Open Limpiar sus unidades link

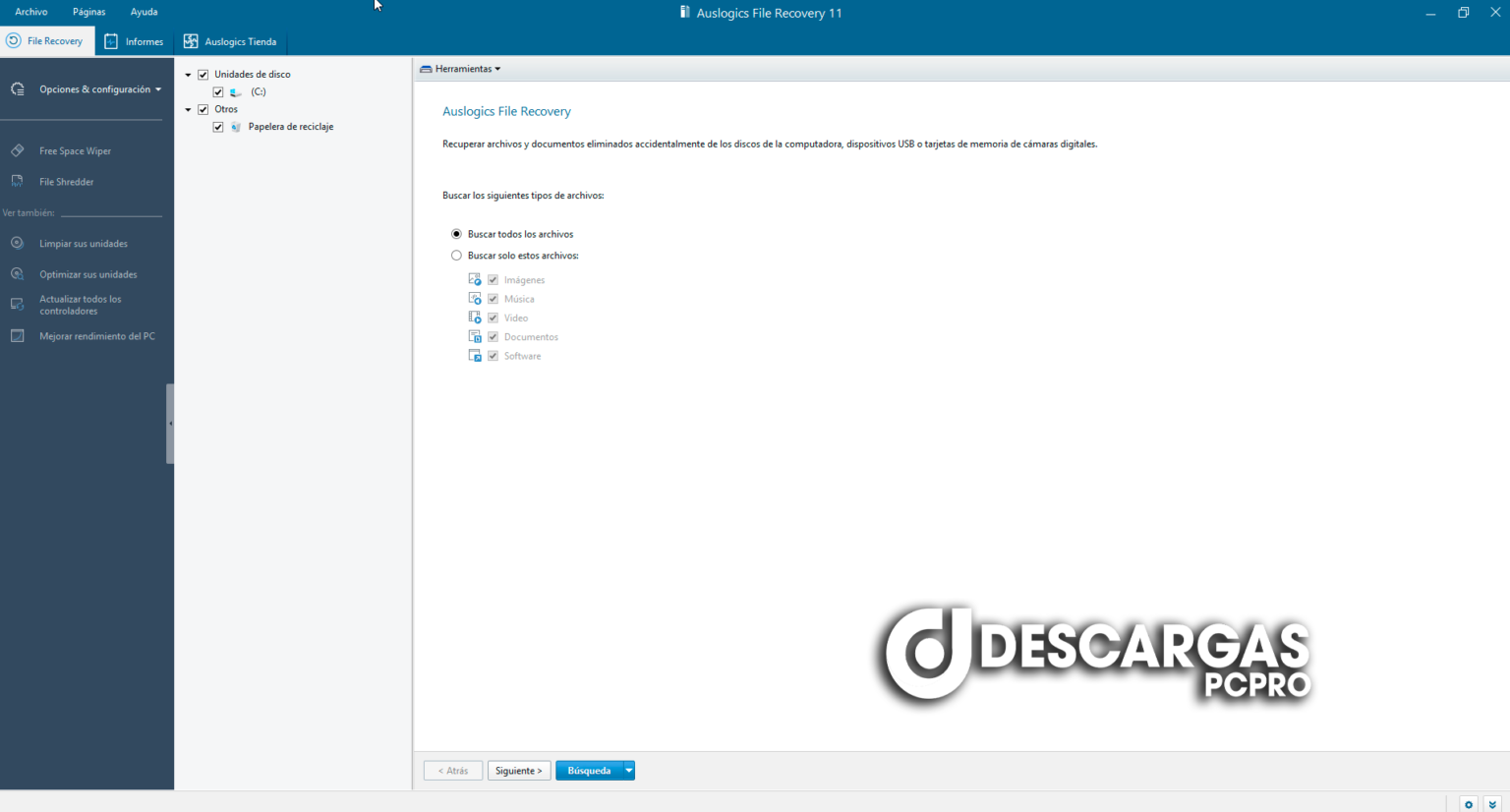point(84,244)
